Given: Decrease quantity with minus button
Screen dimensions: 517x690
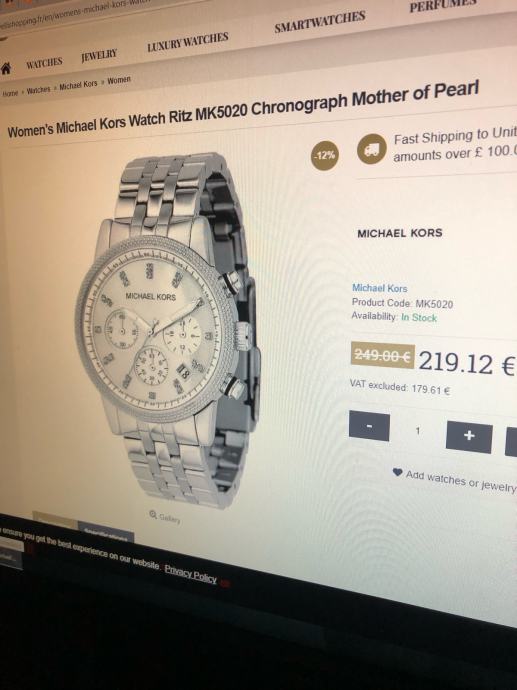Looking at the screenshot, I should pyautogui.click(x=369, y=426).
